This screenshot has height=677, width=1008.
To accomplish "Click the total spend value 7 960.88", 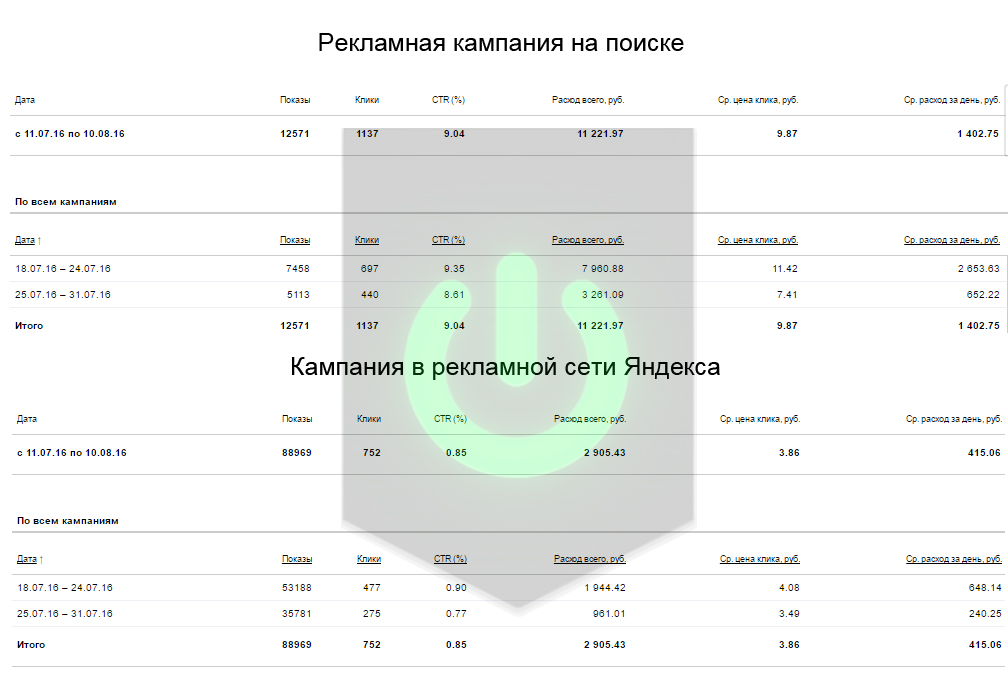I will coord(602,269).
